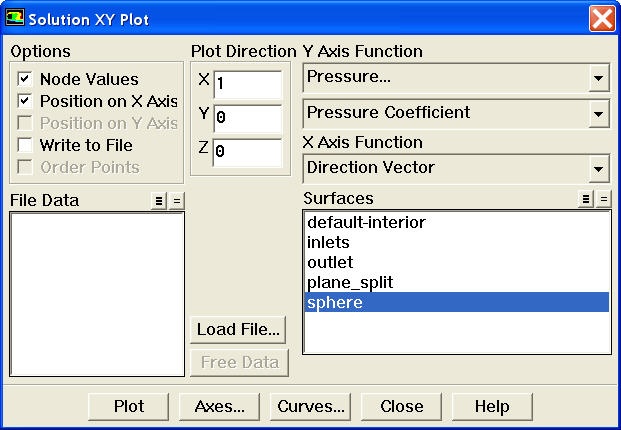Click the Plot Direction X input field
The height and width of the screenshot is (430, 621).
248,84
